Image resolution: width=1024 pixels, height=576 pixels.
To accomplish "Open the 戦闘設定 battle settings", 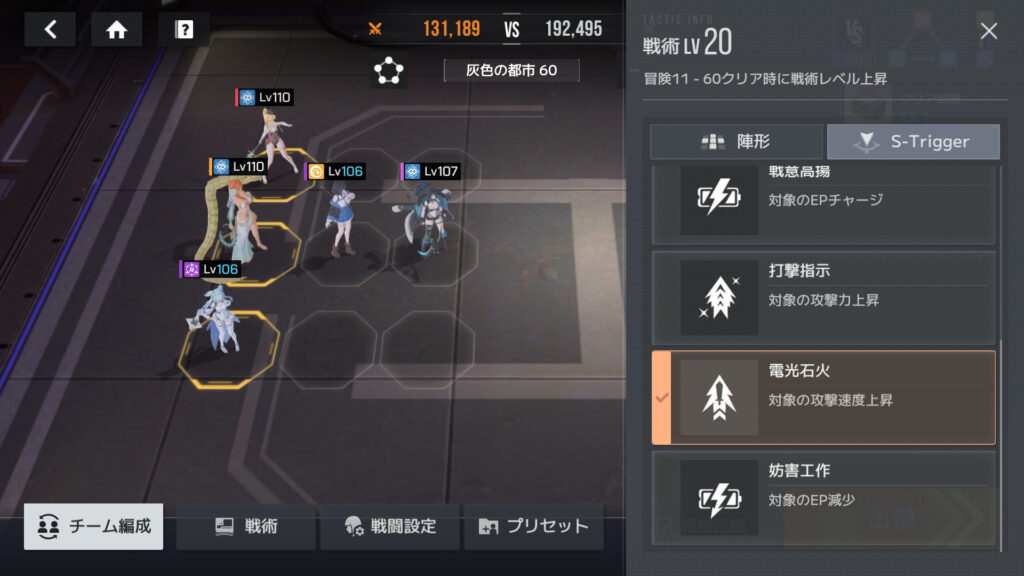I will [x=390, y=526].
